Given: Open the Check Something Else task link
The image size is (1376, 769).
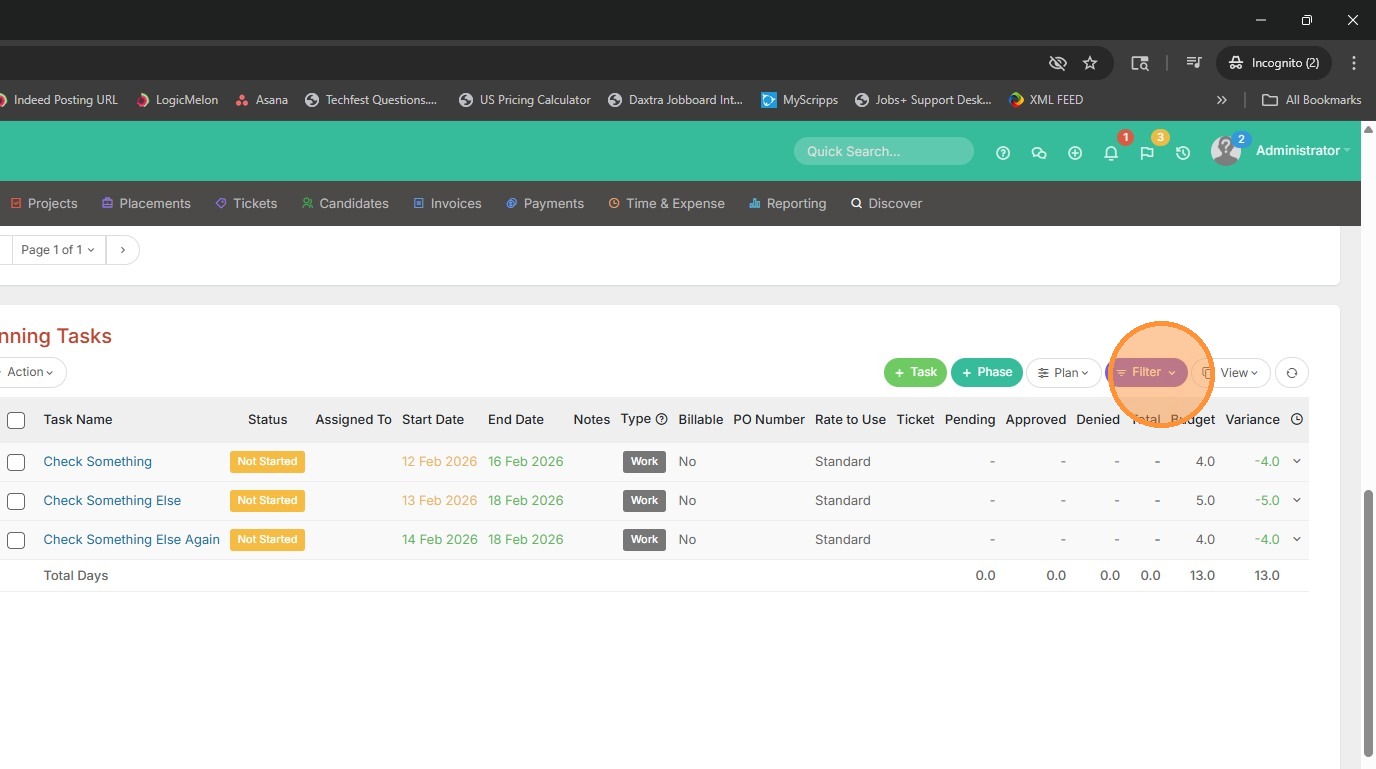Looking at the screenshot, I should pos(112,501).
